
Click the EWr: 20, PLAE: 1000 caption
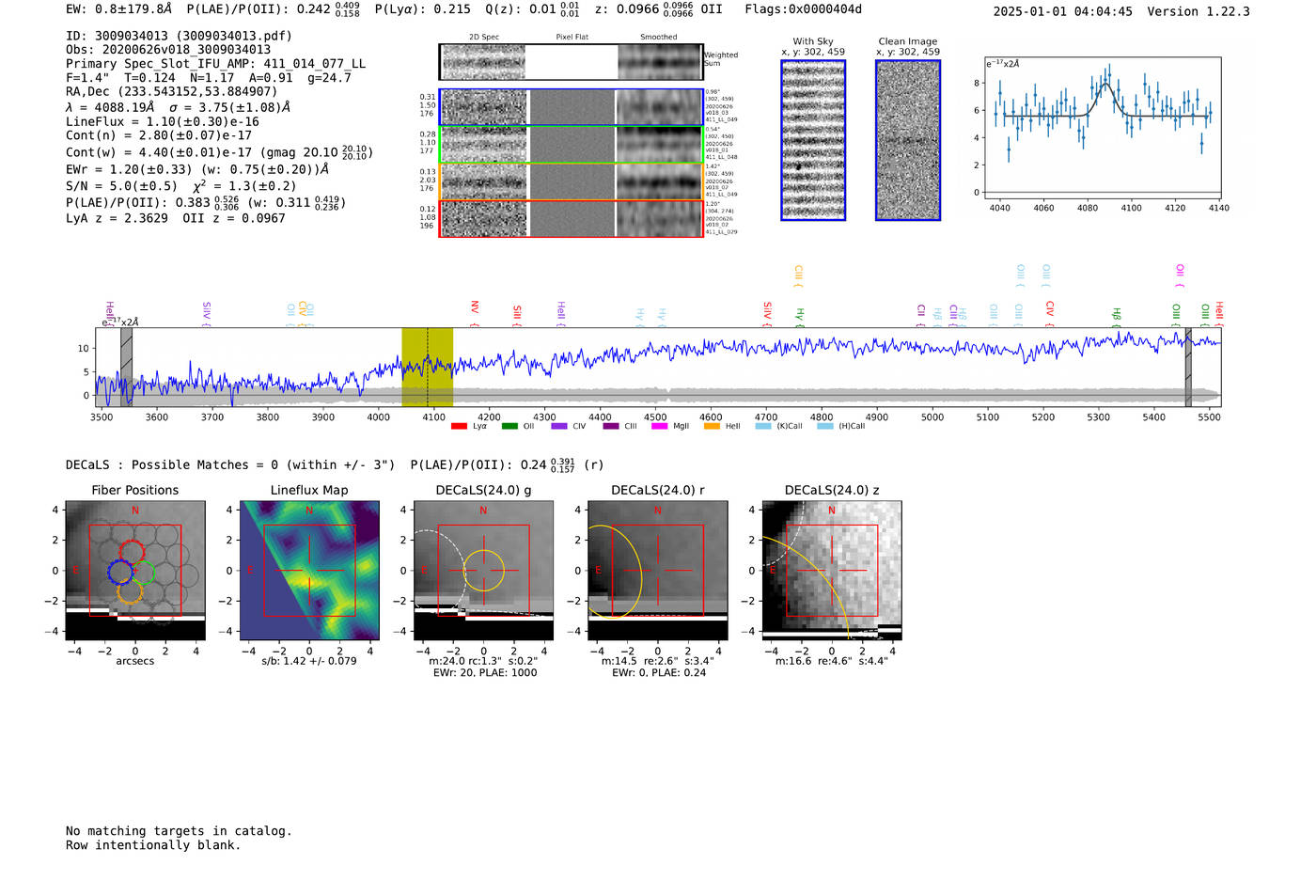click(485, 672)
